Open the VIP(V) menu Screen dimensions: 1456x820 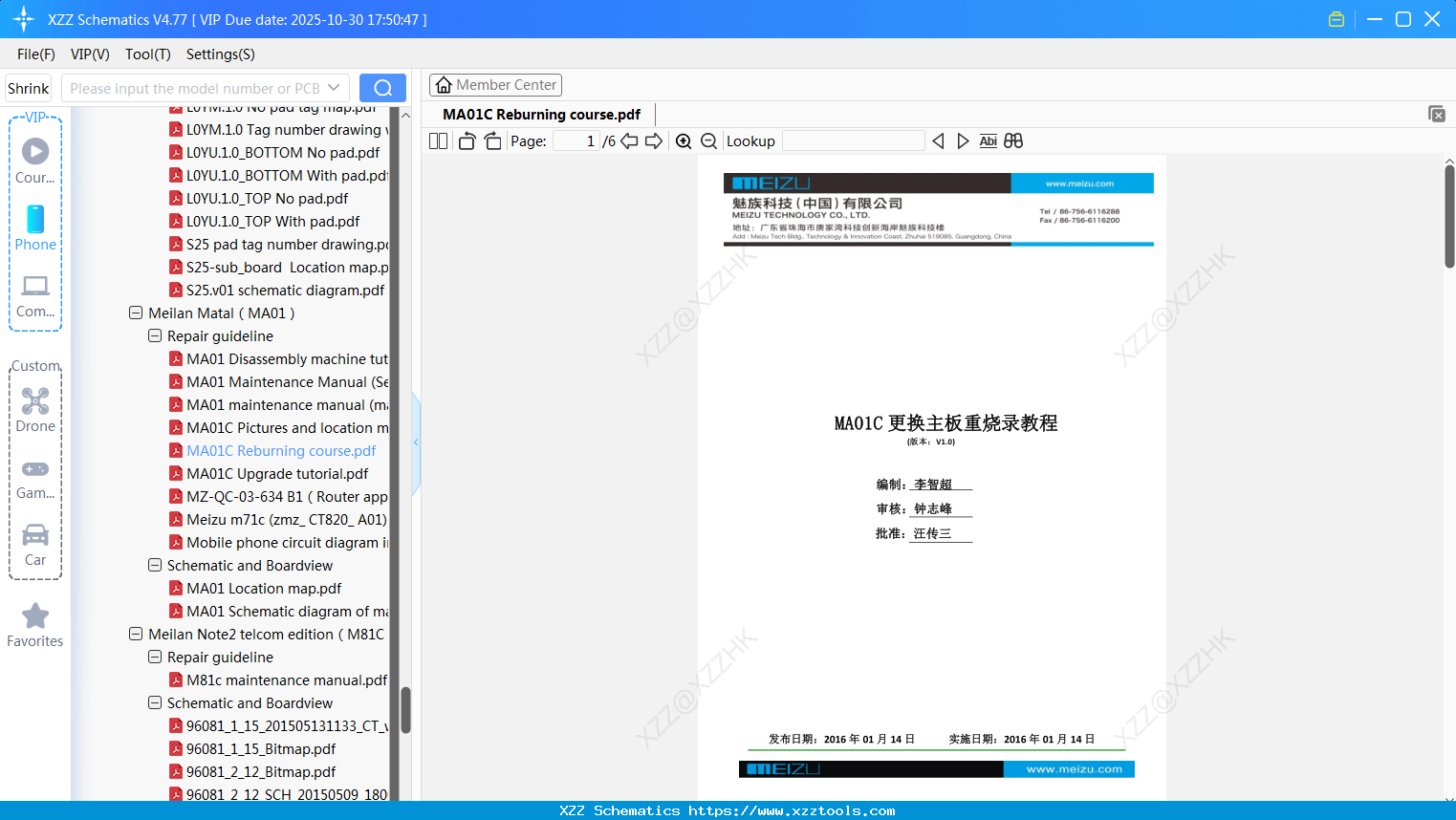(x=89, y=54)
